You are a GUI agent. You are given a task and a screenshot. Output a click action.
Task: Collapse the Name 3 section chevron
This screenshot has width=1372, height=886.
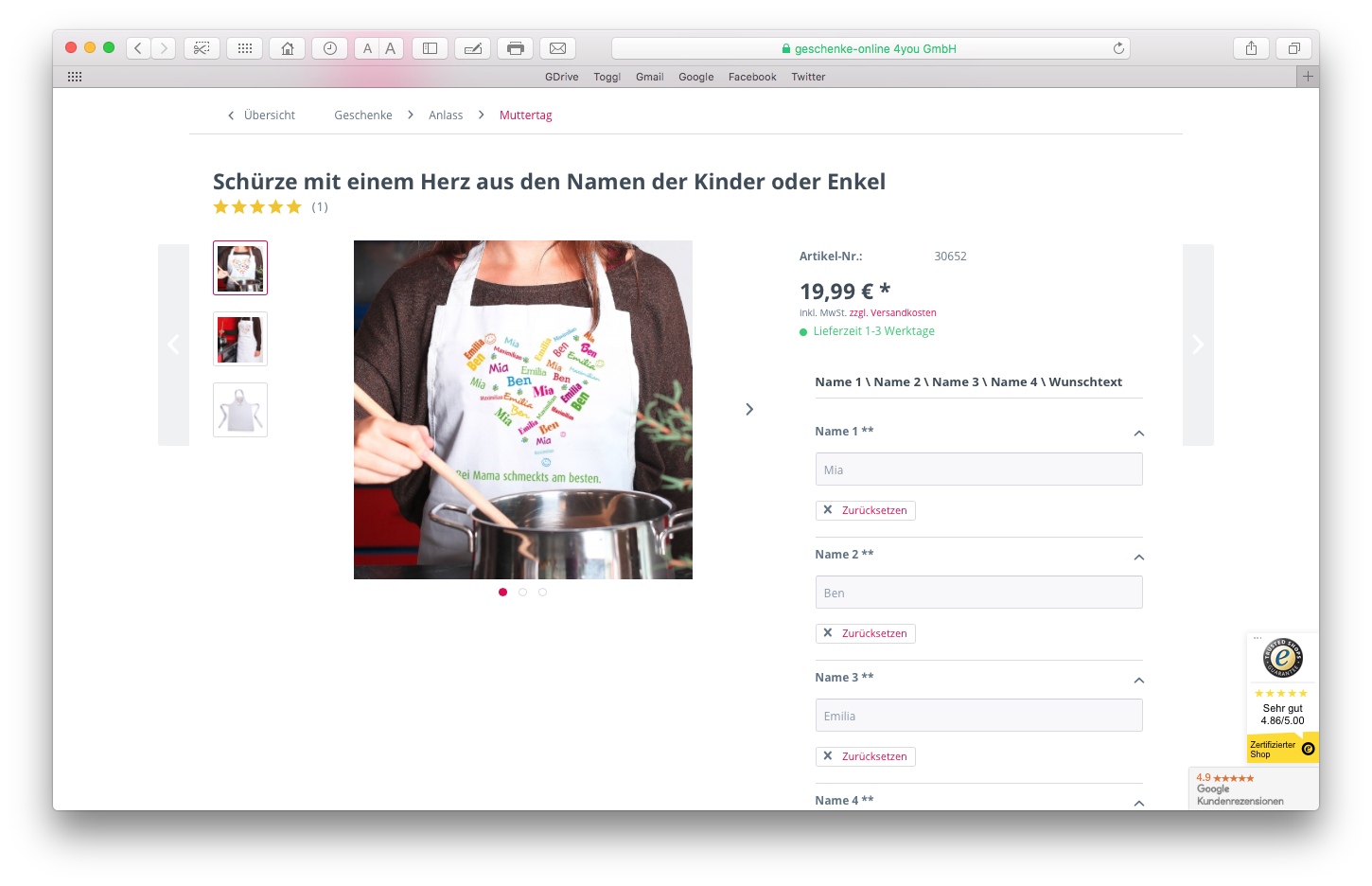click(x=1138, y=681)
